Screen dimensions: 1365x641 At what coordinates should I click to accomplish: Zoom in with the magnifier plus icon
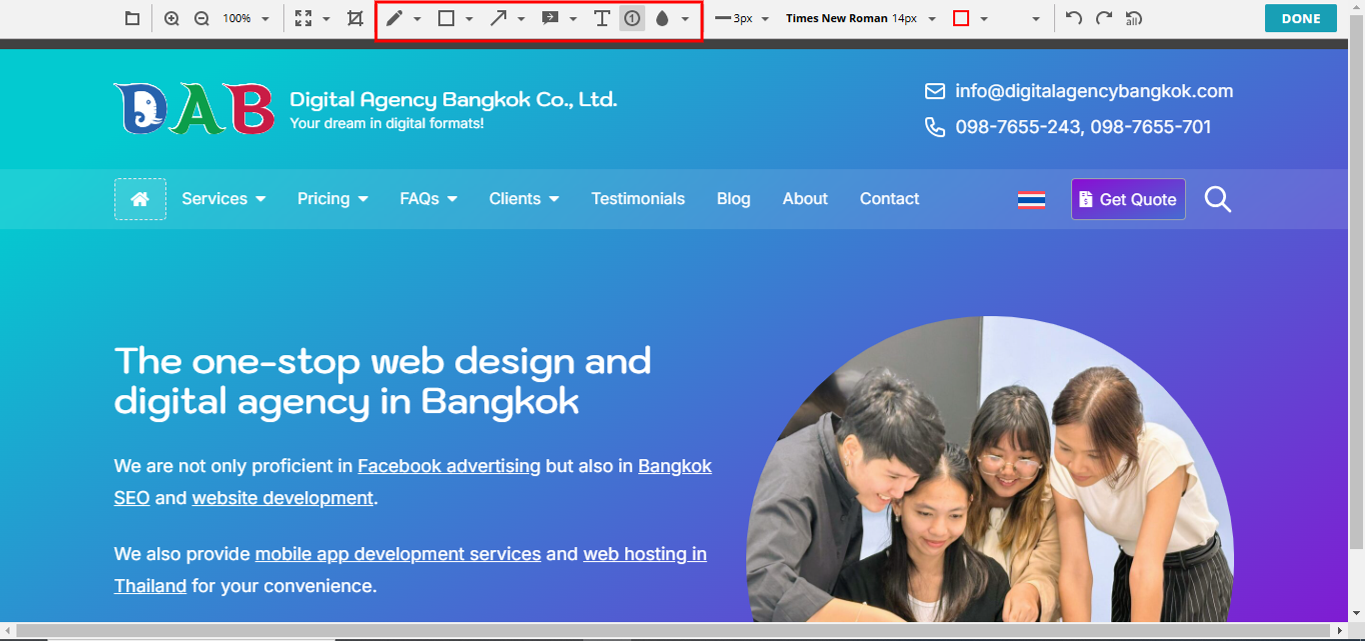pyautogui.click(x=172, y=19)
